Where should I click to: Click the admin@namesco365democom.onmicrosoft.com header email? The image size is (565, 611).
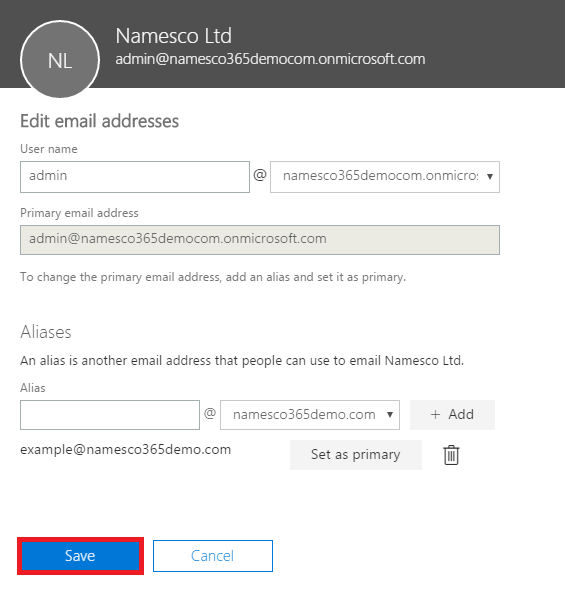270,59
